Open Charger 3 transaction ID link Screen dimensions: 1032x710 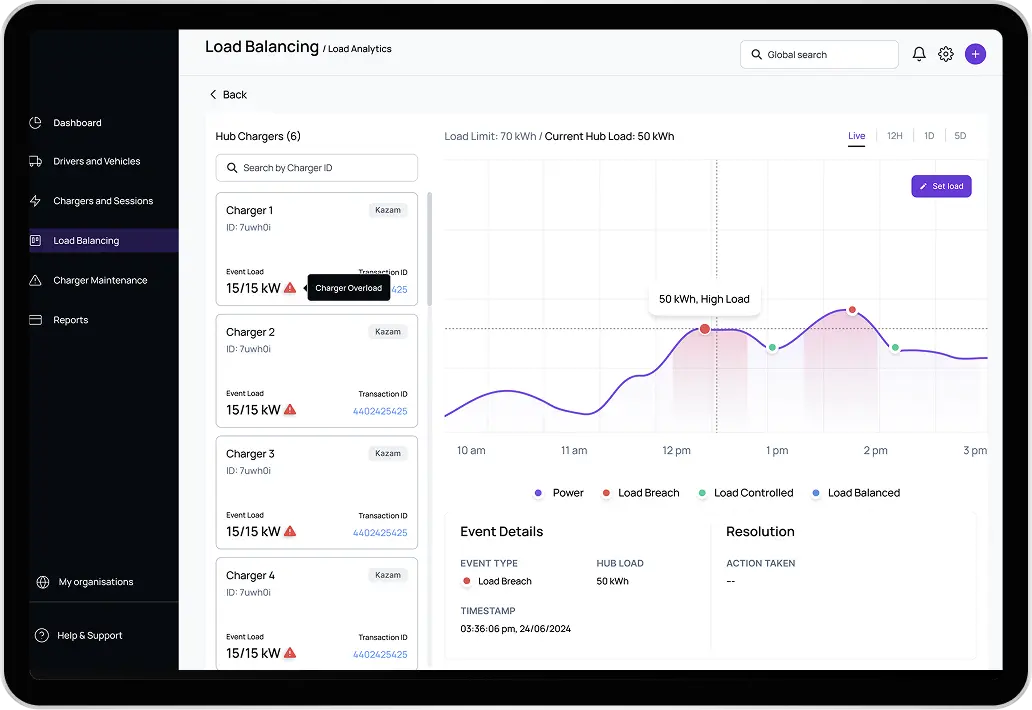coord(379,533)
